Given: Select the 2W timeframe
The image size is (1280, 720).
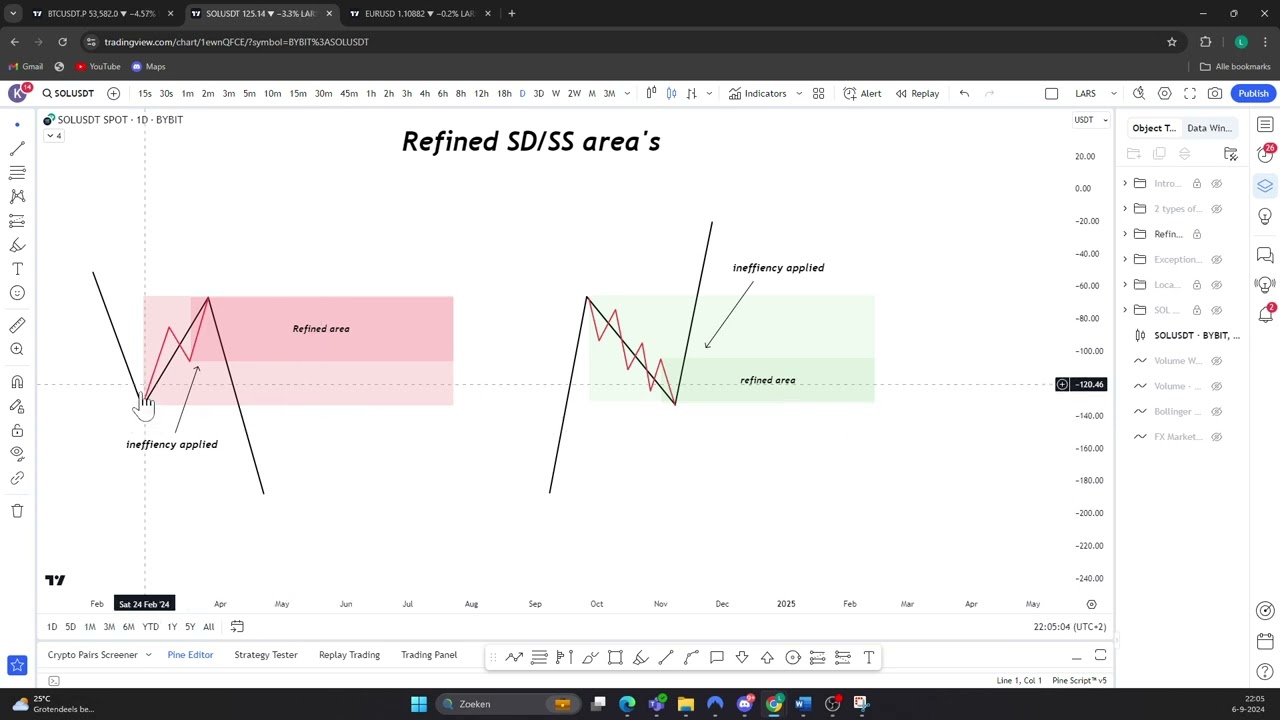Looking at the screenshot, I should click(x=574, y=93).
